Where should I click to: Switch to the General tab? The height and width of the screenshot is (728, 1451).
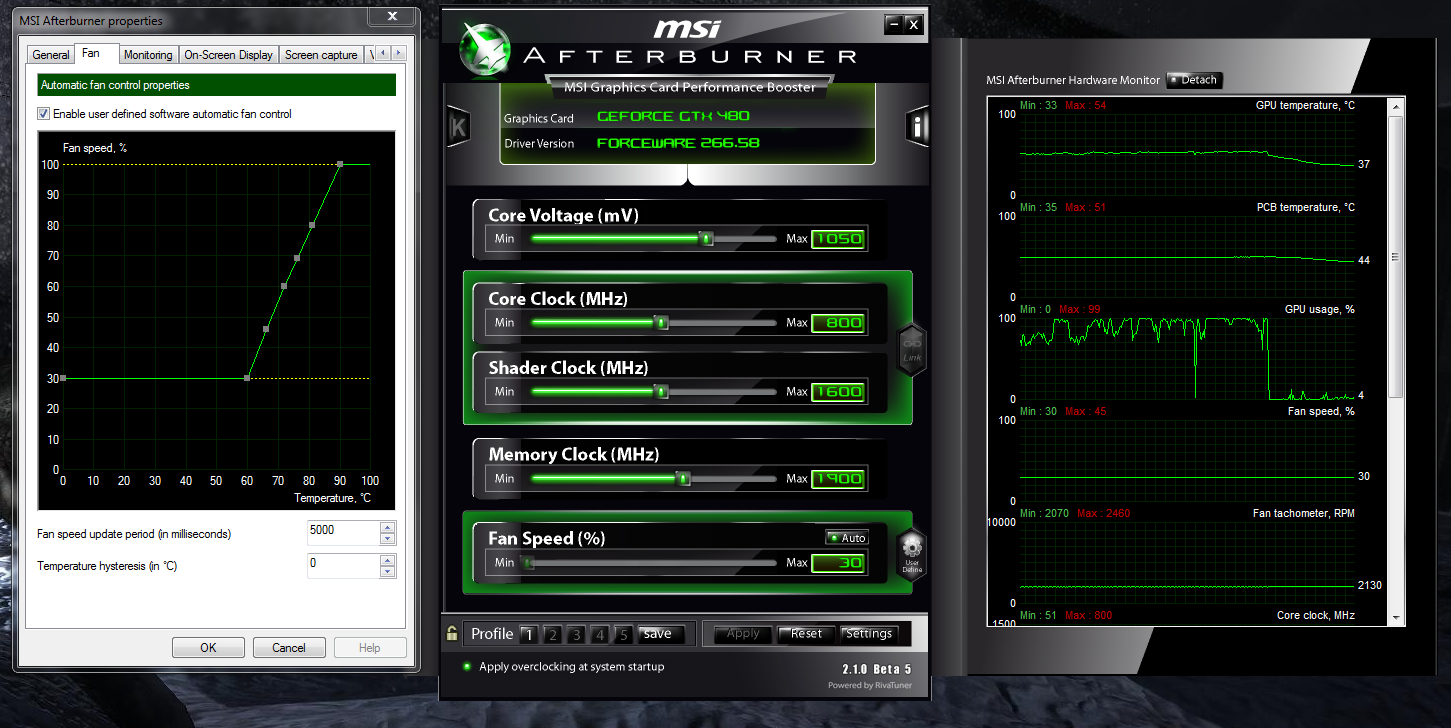[51, 55]
